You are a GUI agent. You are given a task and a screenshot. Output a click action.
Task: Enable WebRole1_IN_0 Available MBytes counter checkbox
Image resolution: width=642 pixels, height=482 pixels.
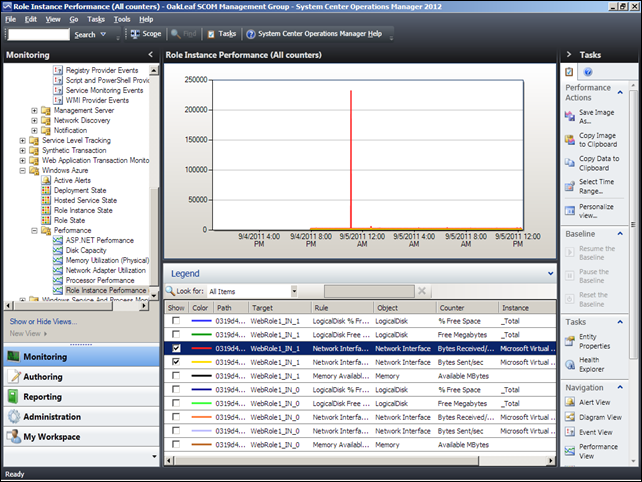176,444
